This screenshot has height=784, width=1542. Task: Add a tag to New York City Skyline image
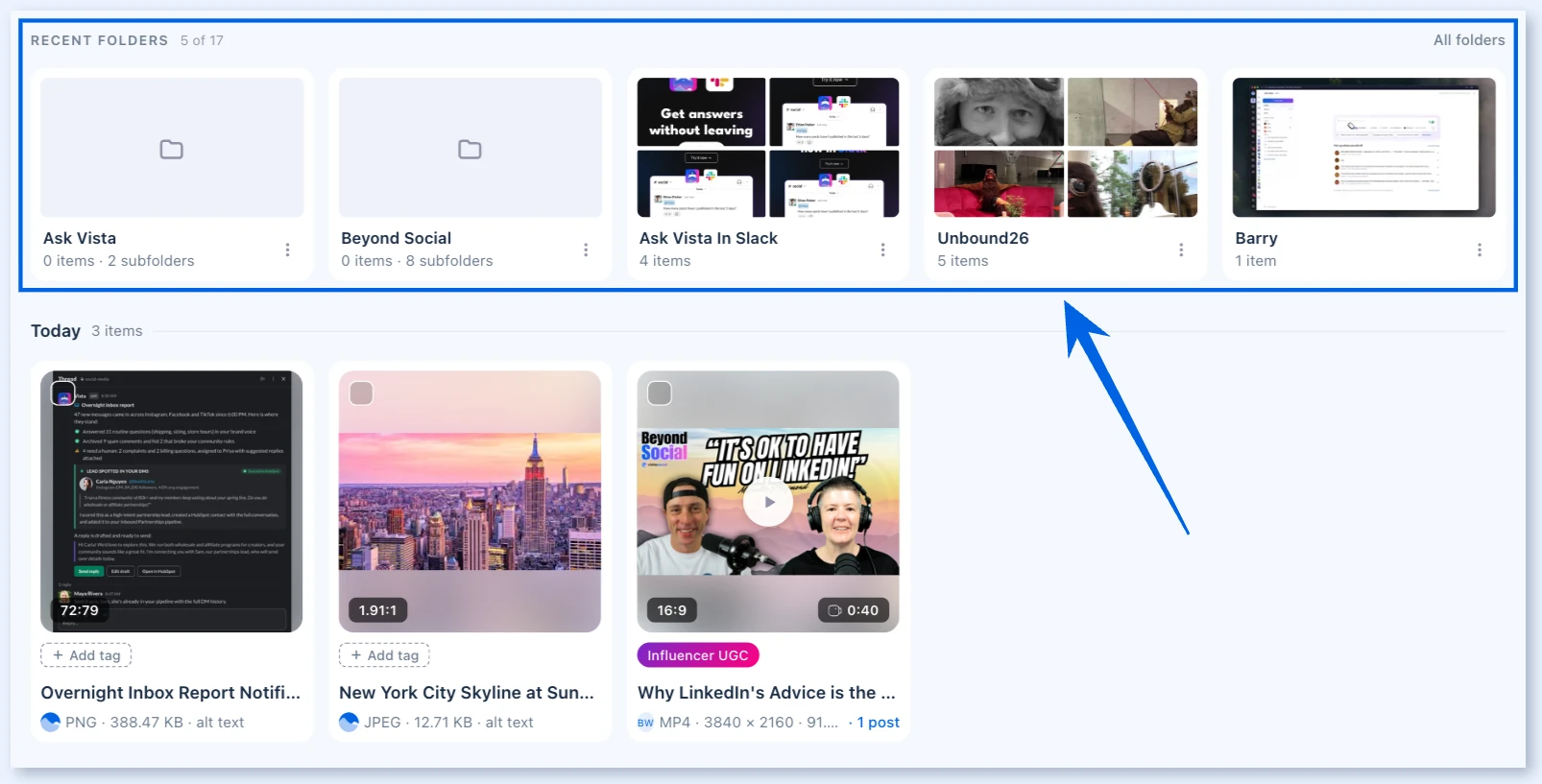(384, 655)
